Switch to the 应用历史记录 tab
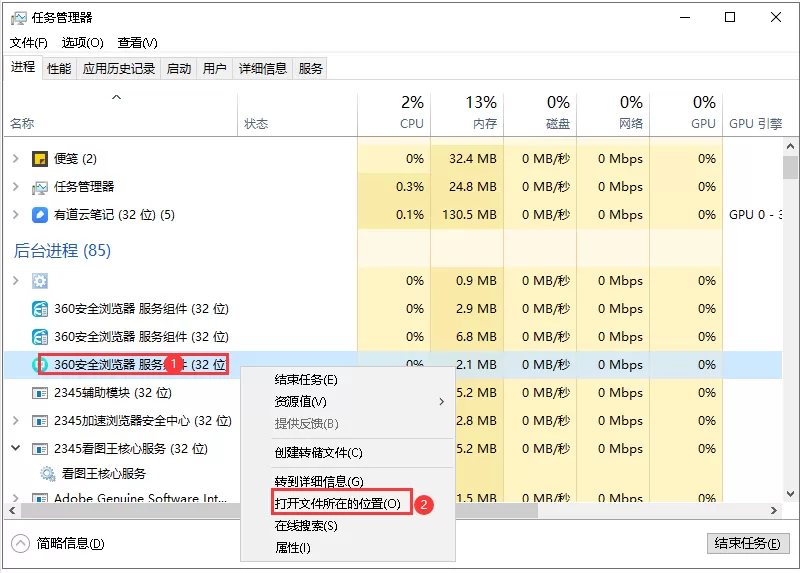The height and width of the screenshot is (573, 802). [x=119, y=69]
